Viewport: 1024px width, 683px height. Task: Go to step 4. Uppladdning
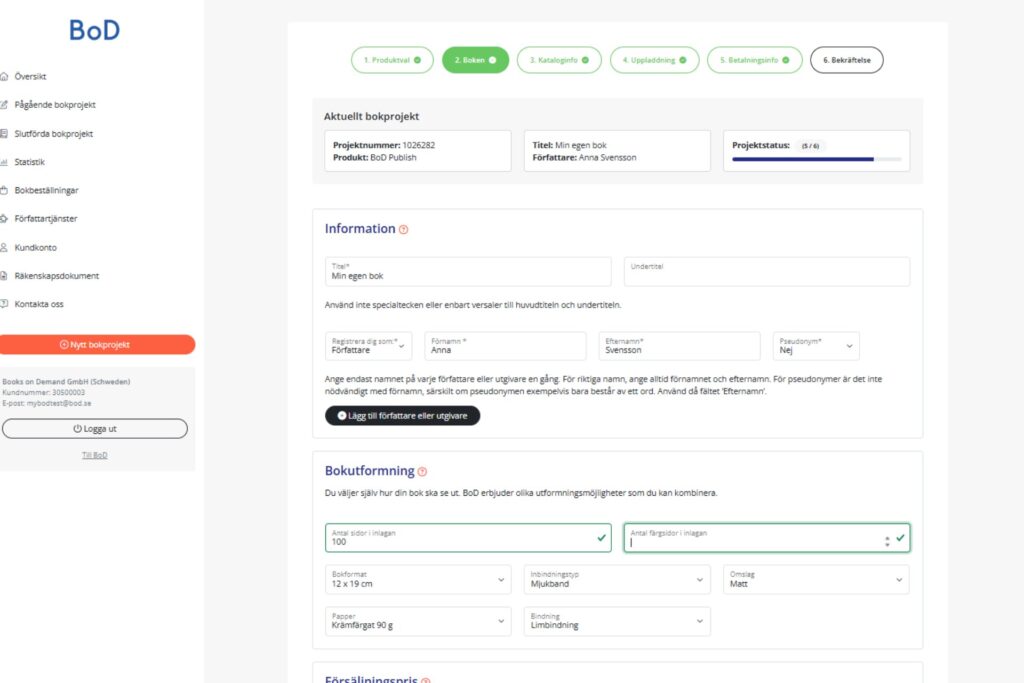click(654, 60)
